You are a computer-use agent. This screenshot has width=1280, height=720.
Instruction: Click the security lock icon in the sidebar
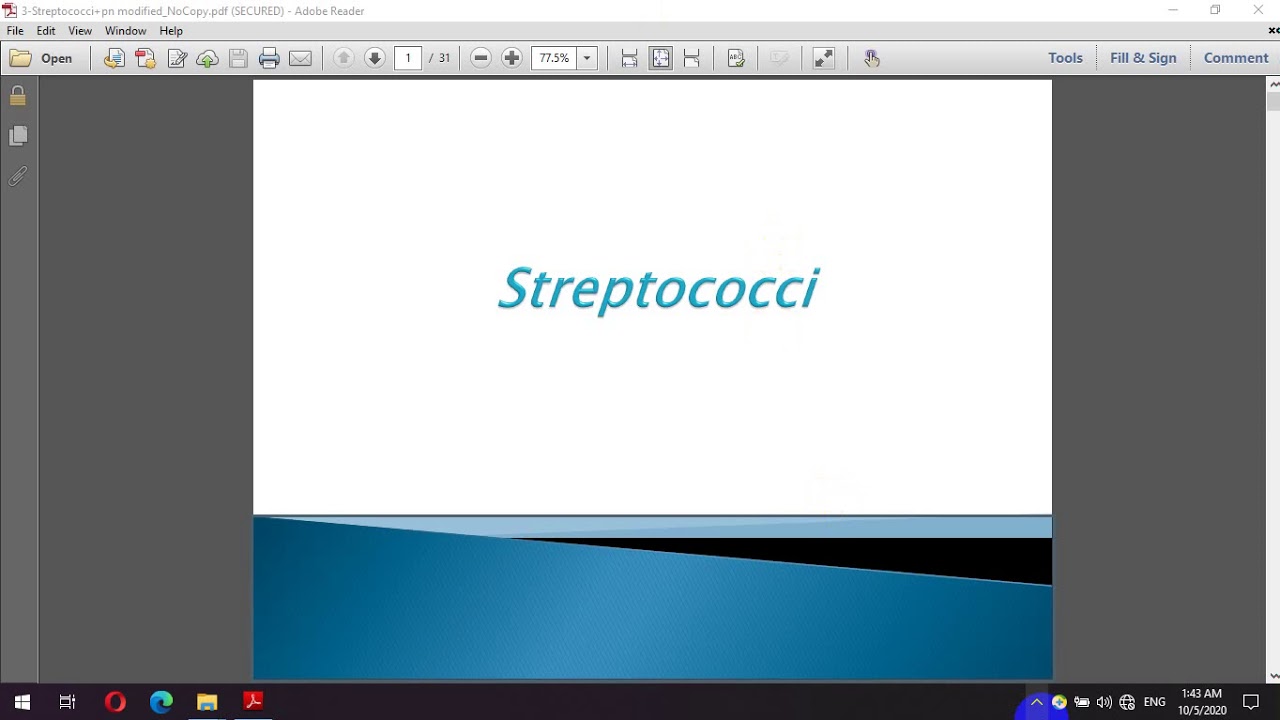(x=18, y=96)
